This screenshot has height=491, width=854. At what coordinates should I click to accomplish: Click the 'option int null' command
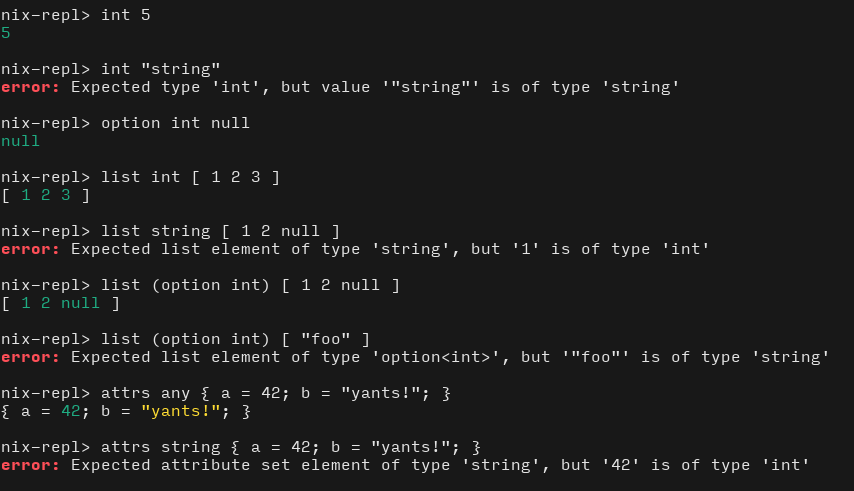pos(175,123)
